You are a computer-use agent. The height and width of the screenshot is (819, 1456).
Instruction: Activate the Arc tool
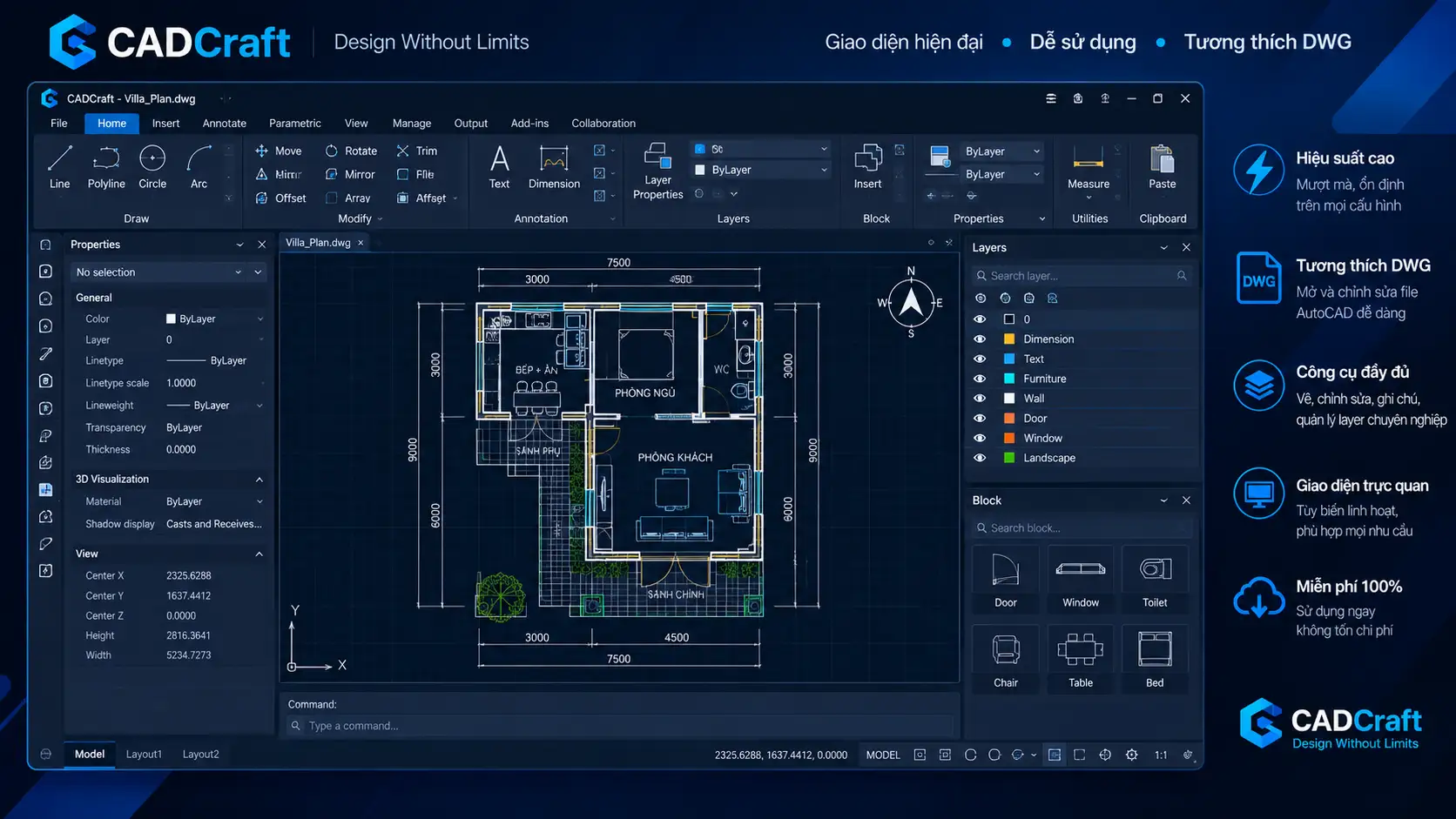tap(199, 167)
